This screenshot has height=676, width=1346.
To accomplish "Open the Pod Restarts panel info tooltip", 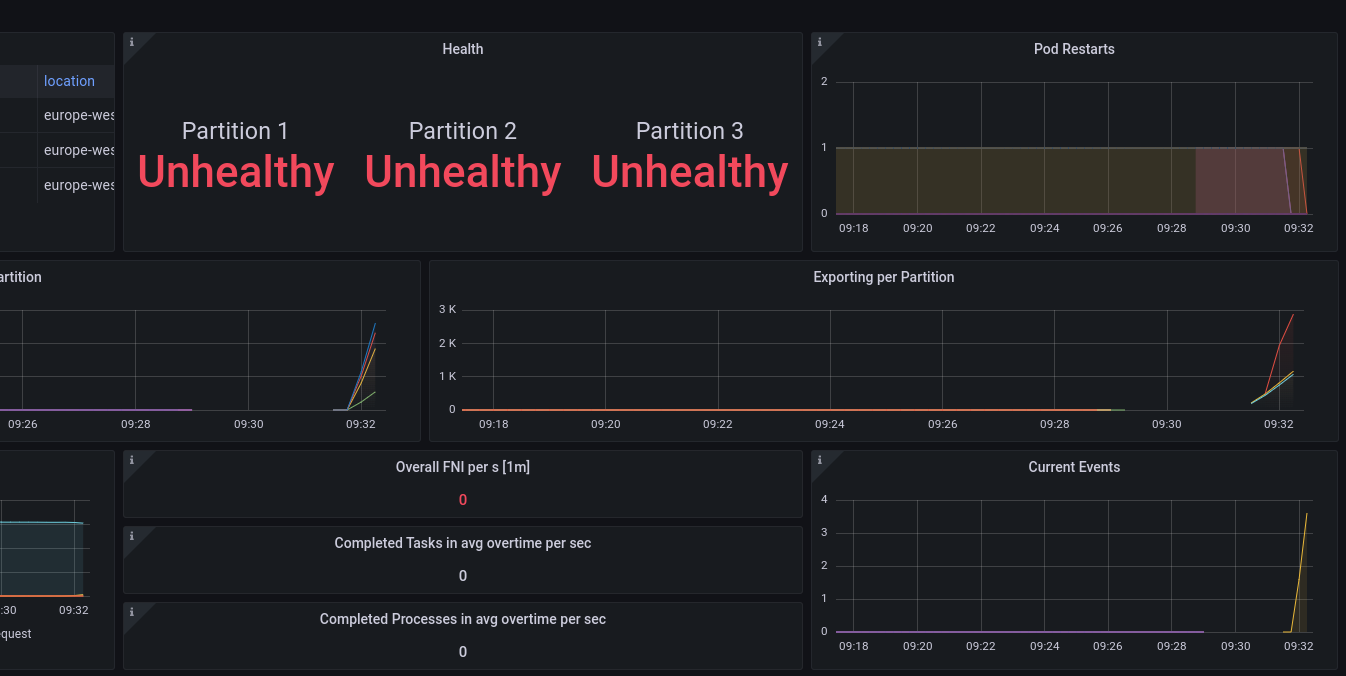I will point(818,41).
